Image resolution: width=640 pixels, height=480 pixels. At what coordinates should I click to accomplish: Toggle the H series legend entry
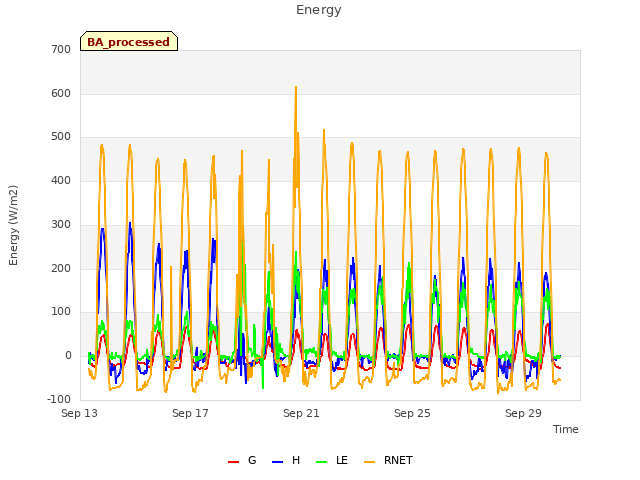286,460
